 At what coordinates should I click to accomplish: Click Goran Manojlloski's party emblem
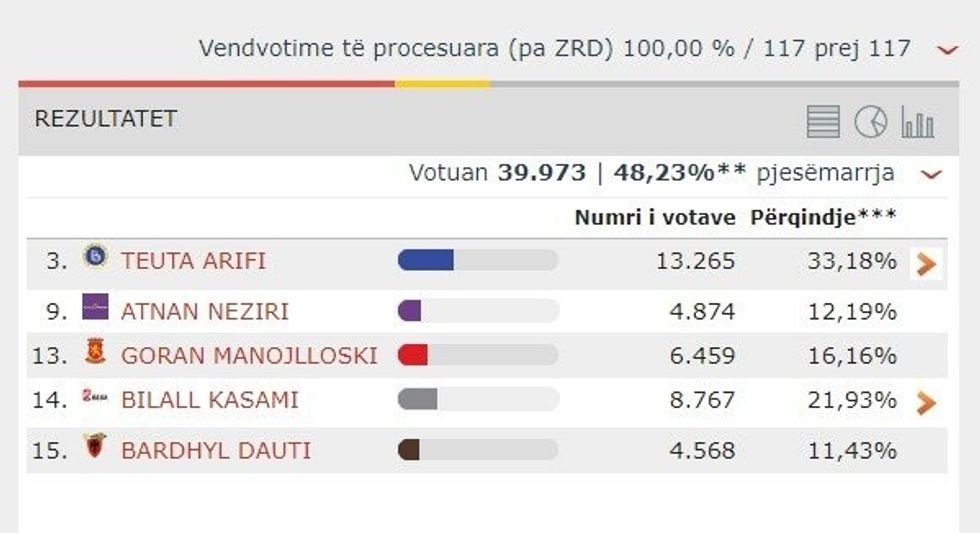point(95,352)
